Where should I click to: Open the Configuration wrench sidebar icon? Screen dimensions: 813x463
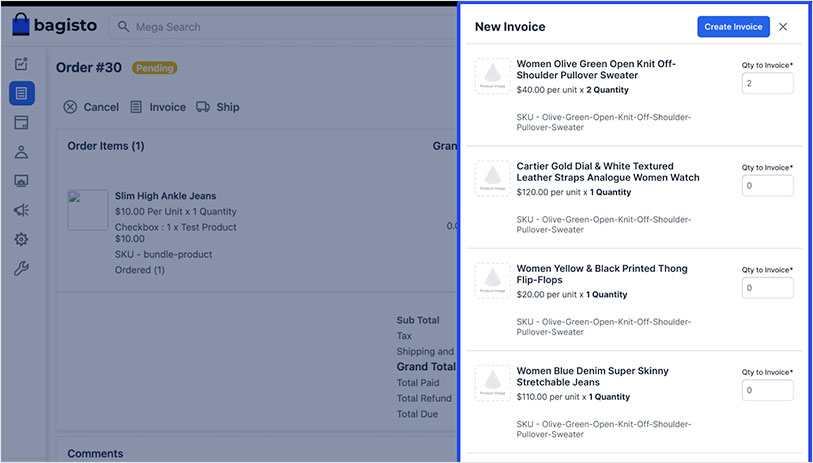coord(21,268)
